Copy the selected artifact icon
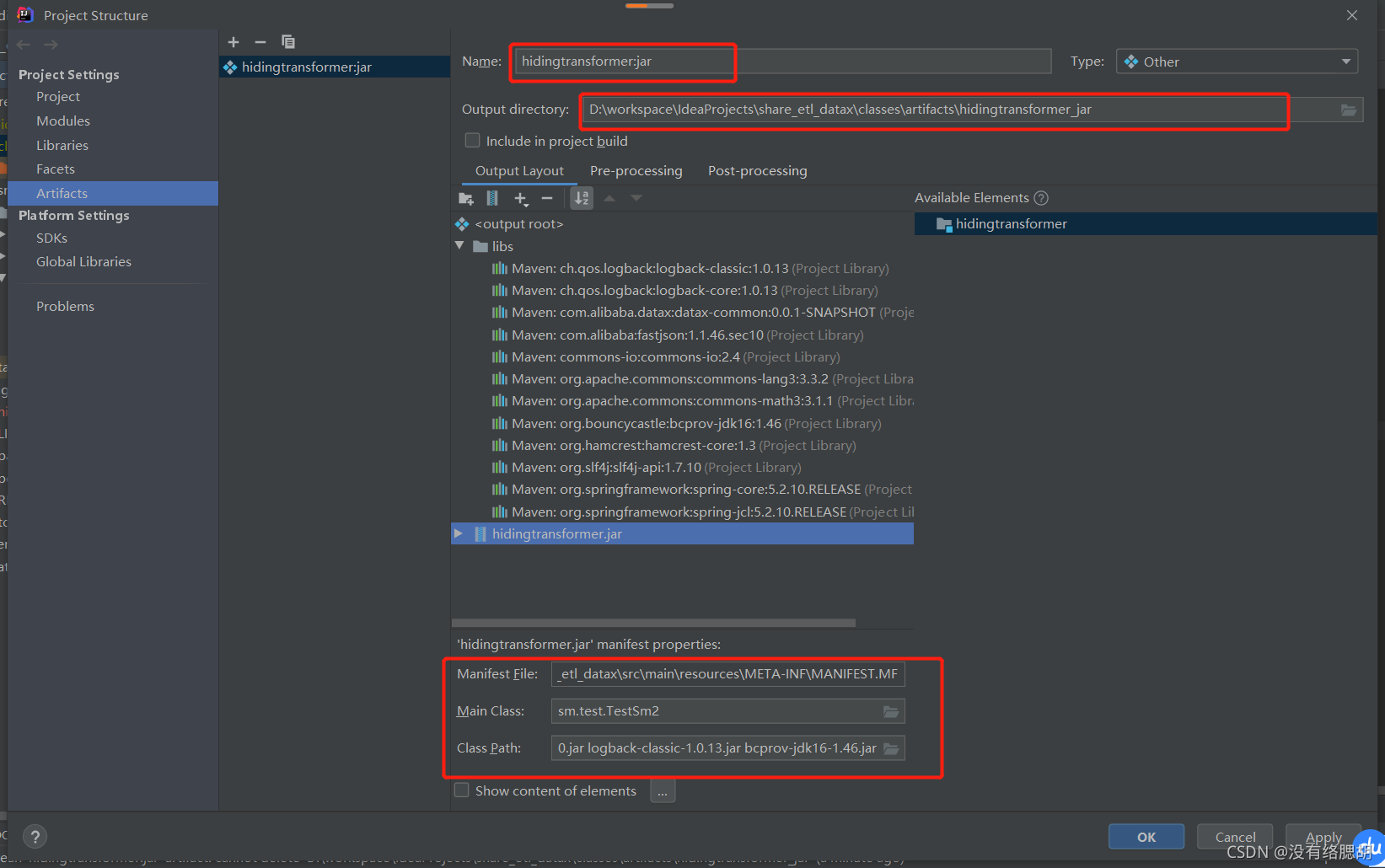Viewport: 1385px width, 868px height. click(288, 42)
